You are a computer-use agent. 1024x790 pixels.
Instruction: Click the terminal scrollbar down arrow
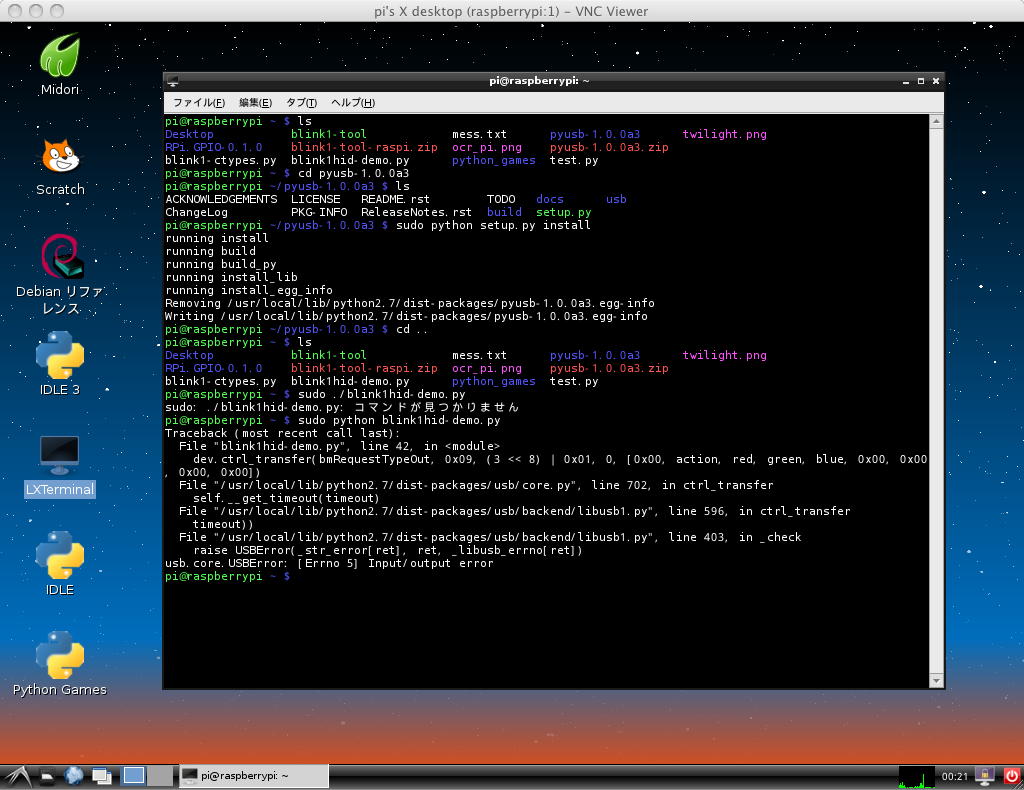[937, 680]
